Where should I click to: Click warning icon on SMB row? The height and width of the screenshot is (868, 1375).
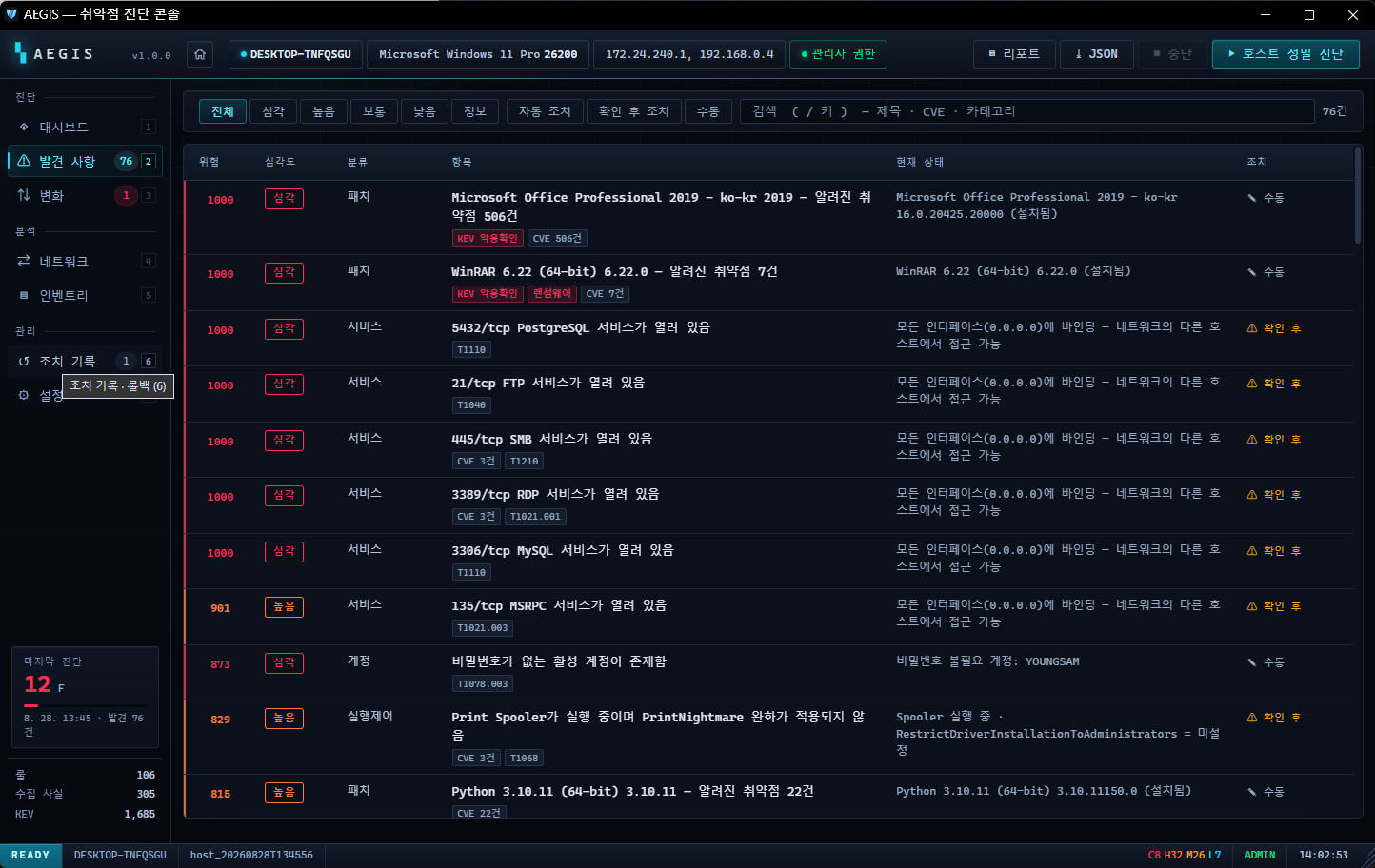(x=1252, y=440)
